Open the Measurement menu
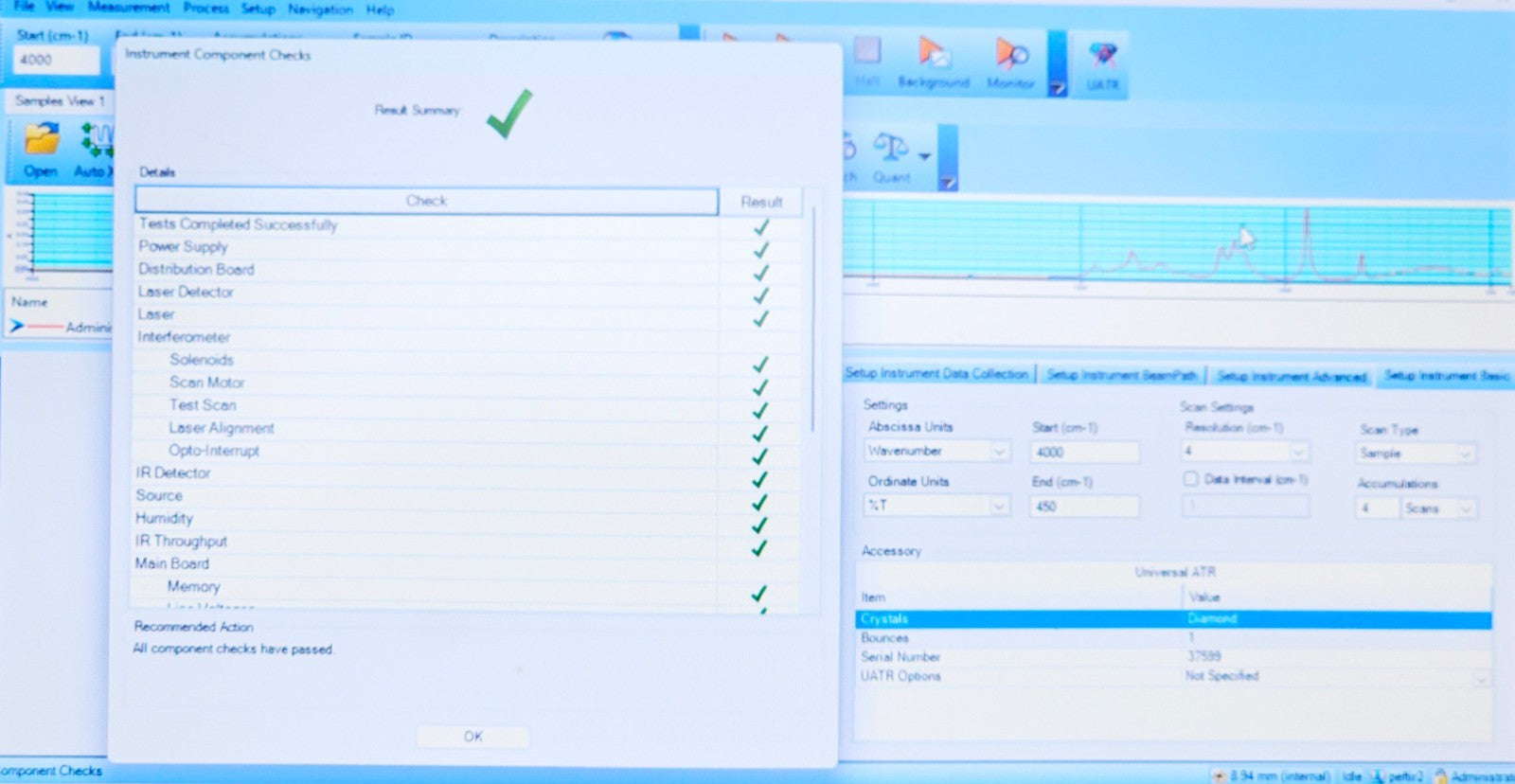1515x784 pixels. 129,8
